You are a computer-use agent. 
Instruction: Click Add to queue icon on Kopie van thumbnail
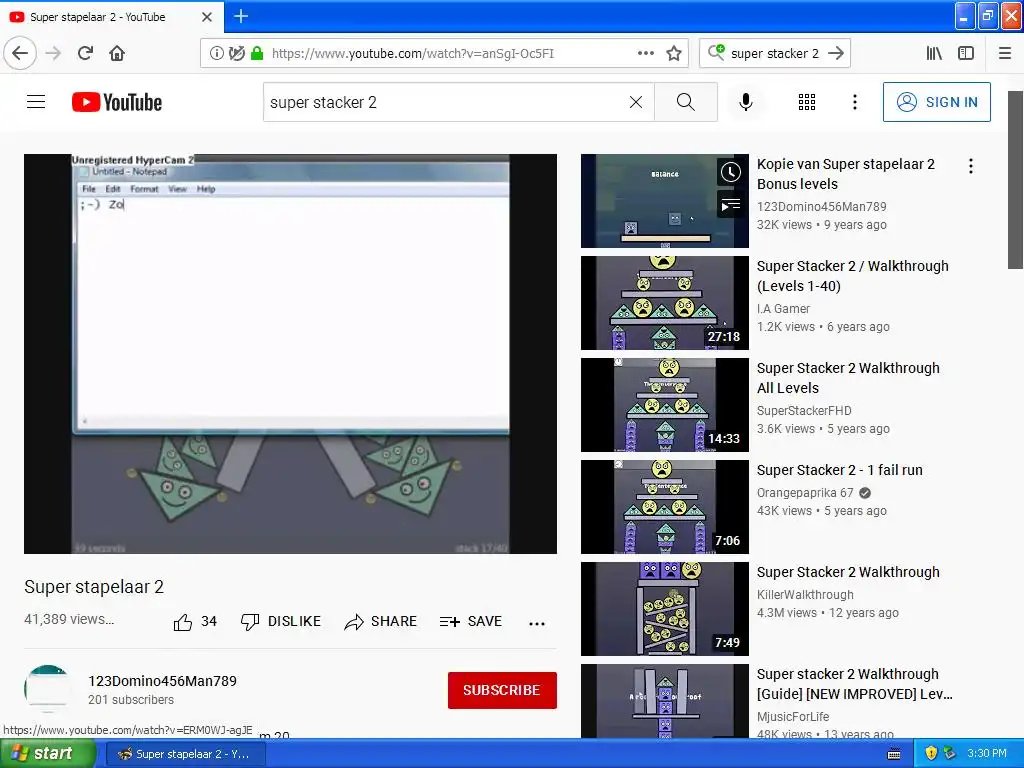tap(731, 205)
